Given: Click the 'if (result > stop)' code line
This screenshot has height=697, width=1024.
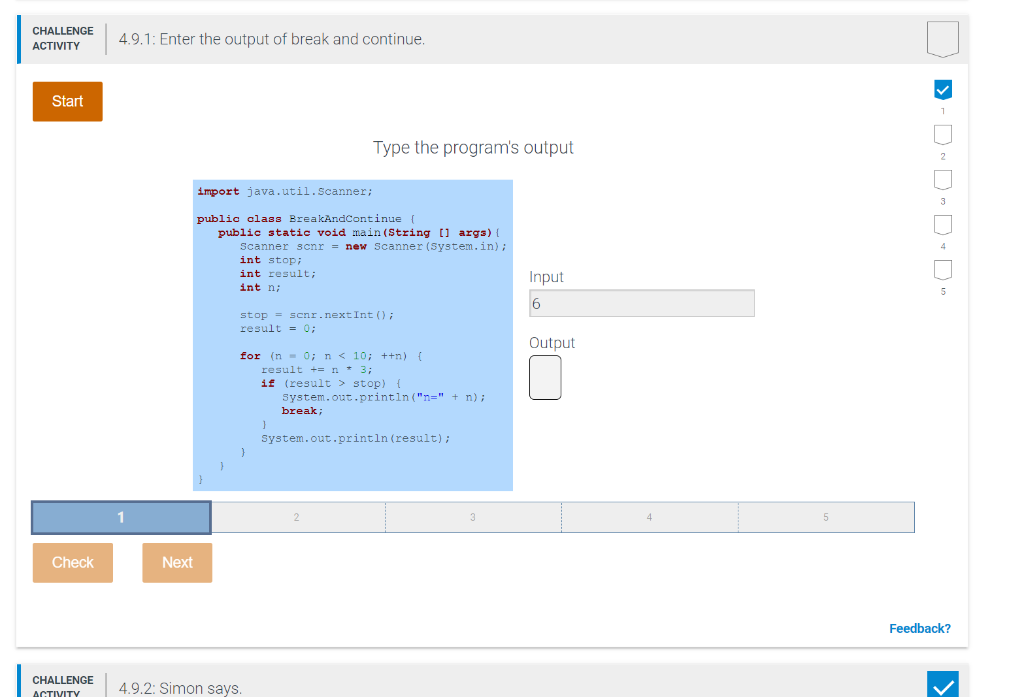Looking at the screenshot, I should pyautogui.click(x=331, y=383).
